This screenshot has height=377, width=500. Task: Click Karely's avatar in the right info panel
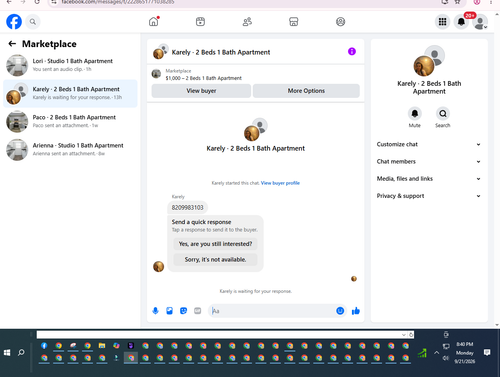(424, 66)
